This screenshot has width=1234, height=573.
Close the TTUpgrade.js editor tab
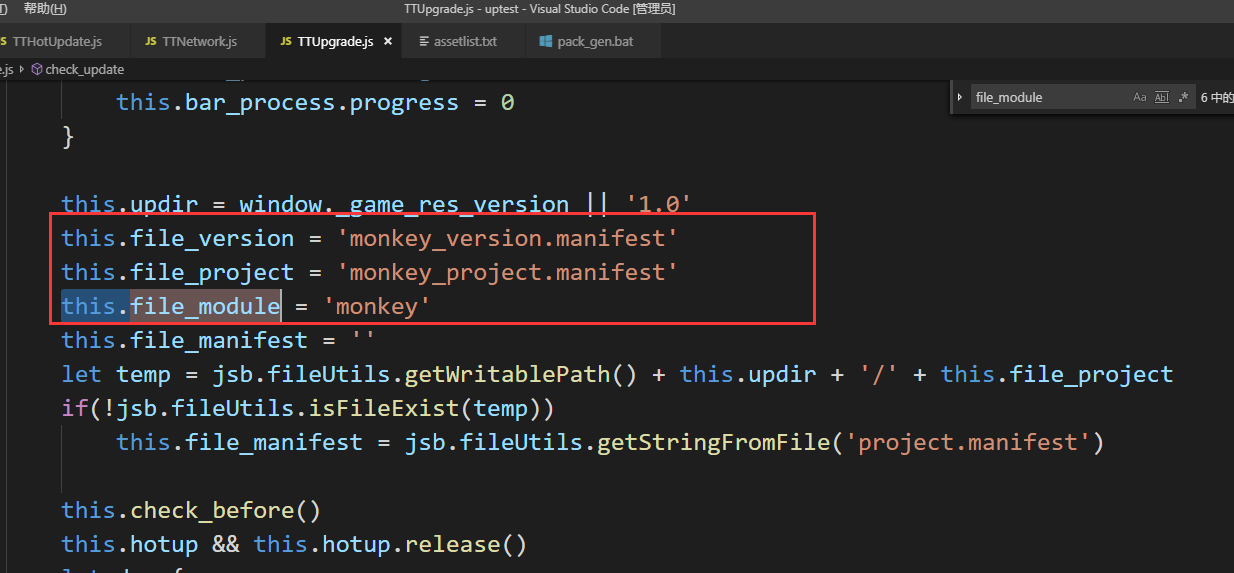388,42
